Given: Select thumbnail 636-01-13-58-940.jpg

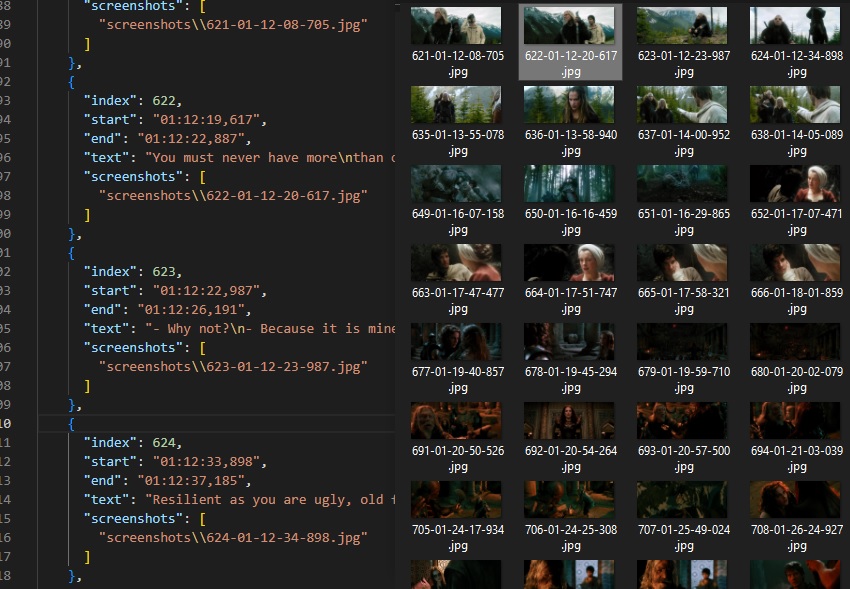Looking at the screenshot, I should 569,105.
